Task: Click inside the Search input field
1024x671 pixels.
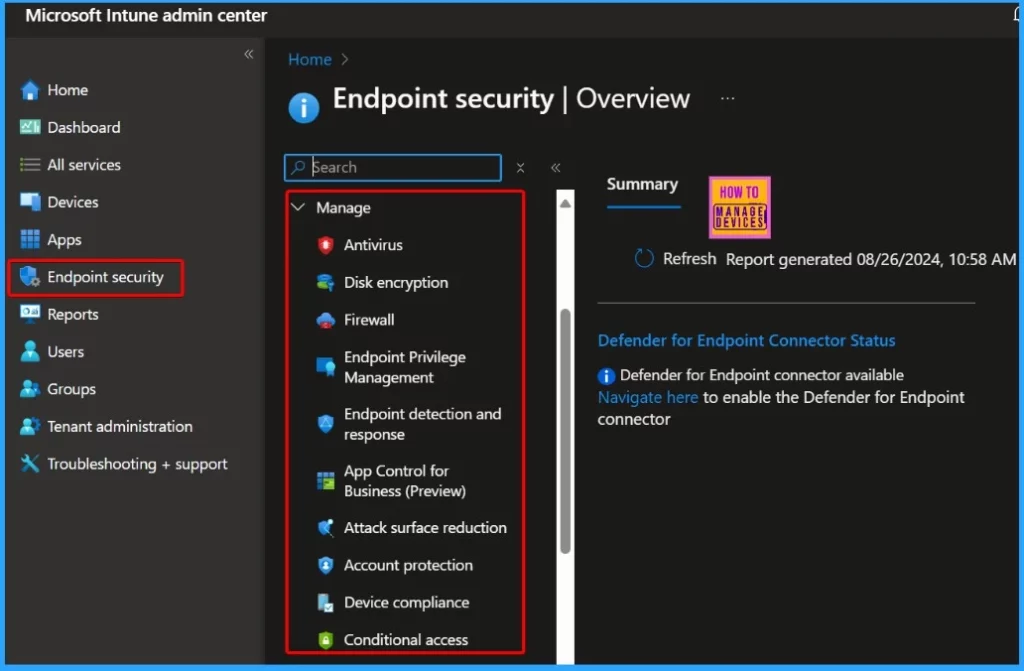Action: click(393, 167)
